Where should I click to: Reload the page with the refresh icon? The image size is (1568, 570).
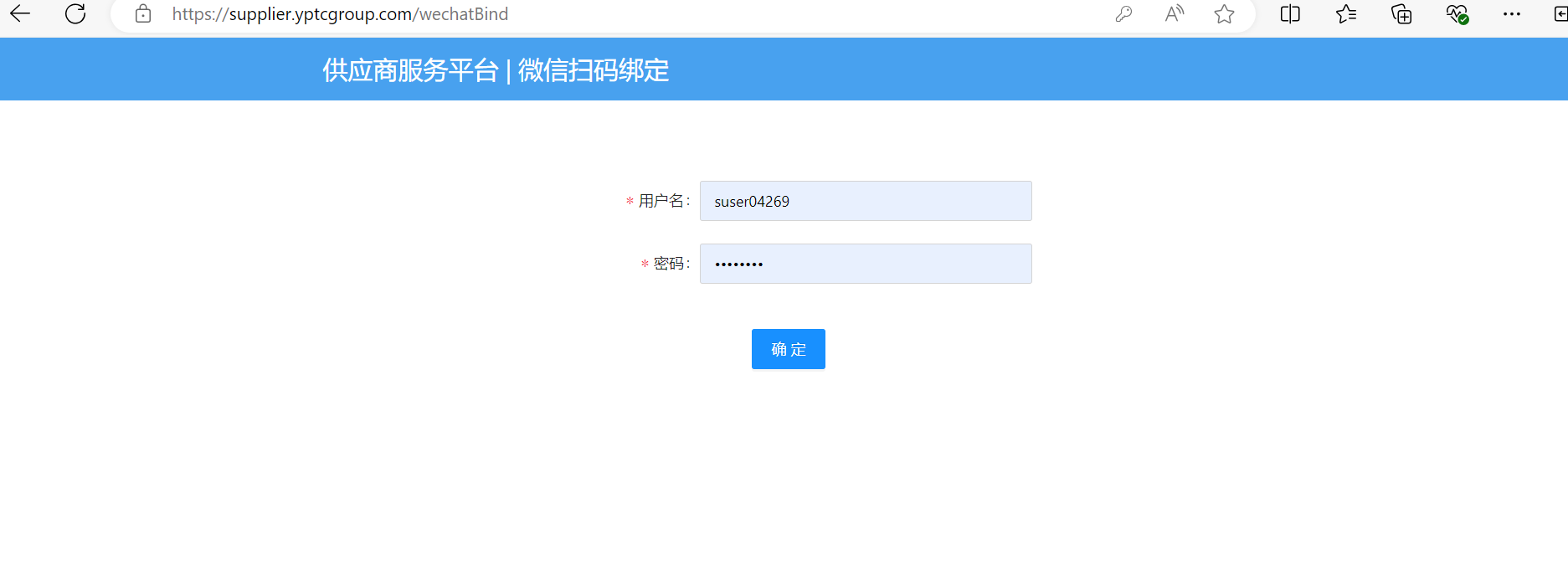pos(75,13)
